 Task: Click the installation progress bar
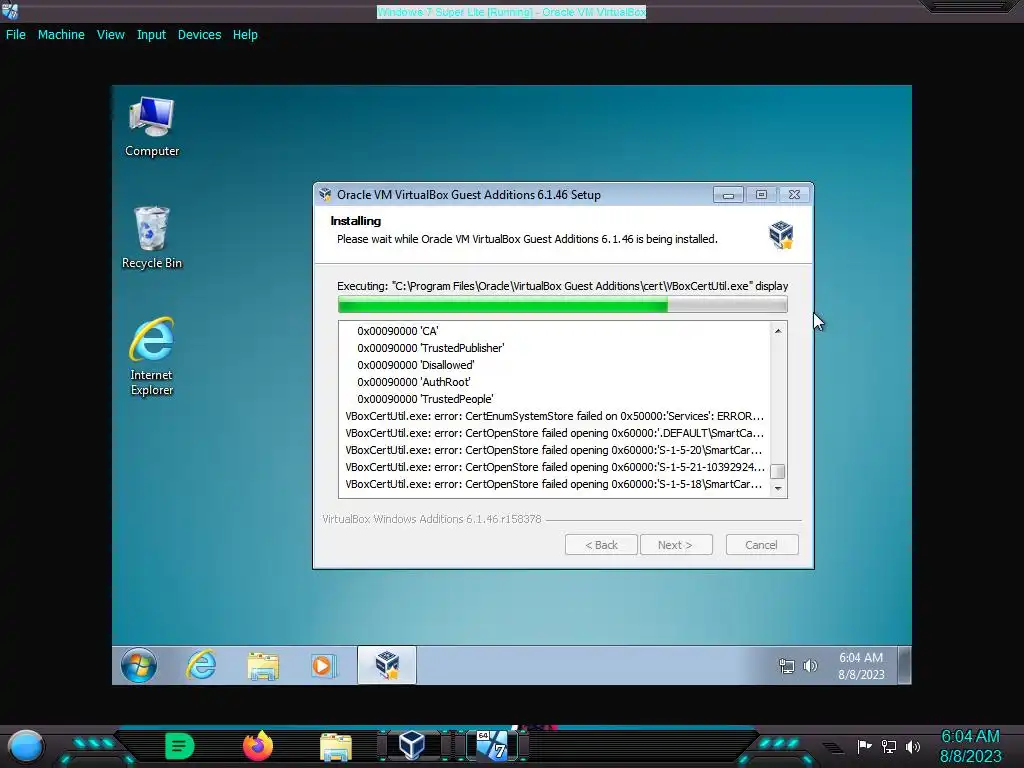tap(562, 304)
